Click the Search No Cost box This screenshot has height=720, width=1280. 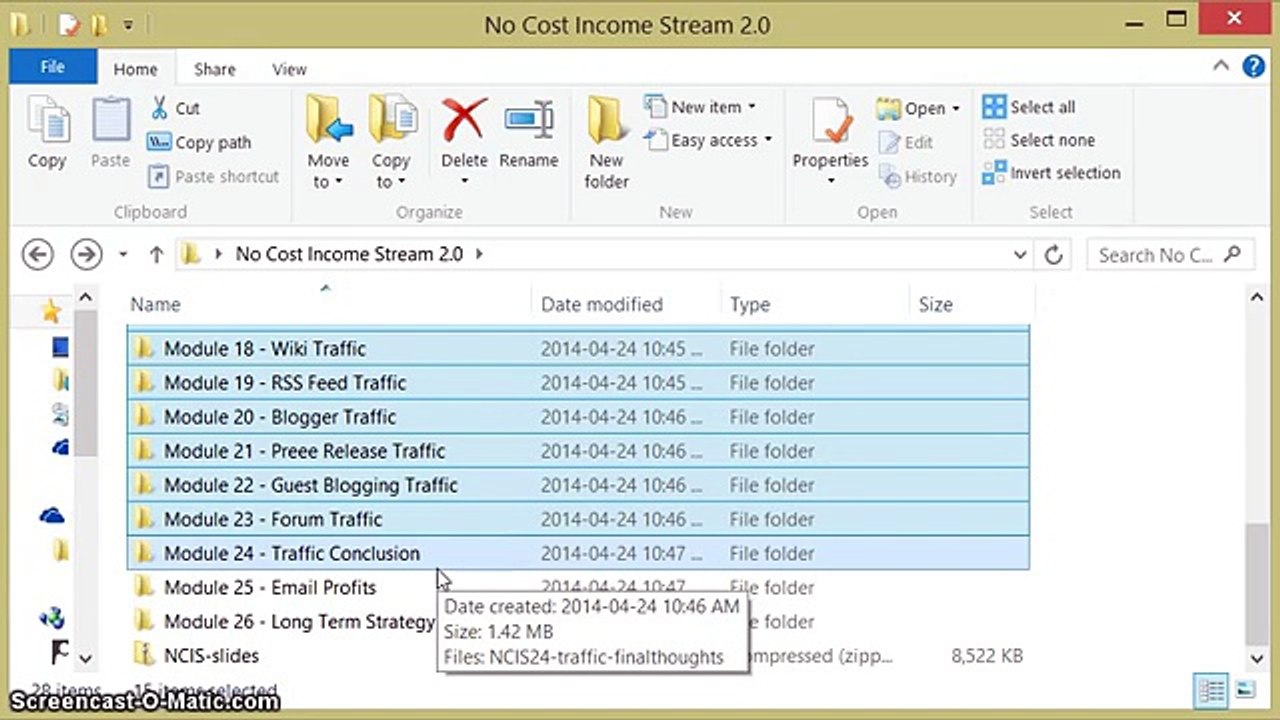click(x=1169, y=254)
